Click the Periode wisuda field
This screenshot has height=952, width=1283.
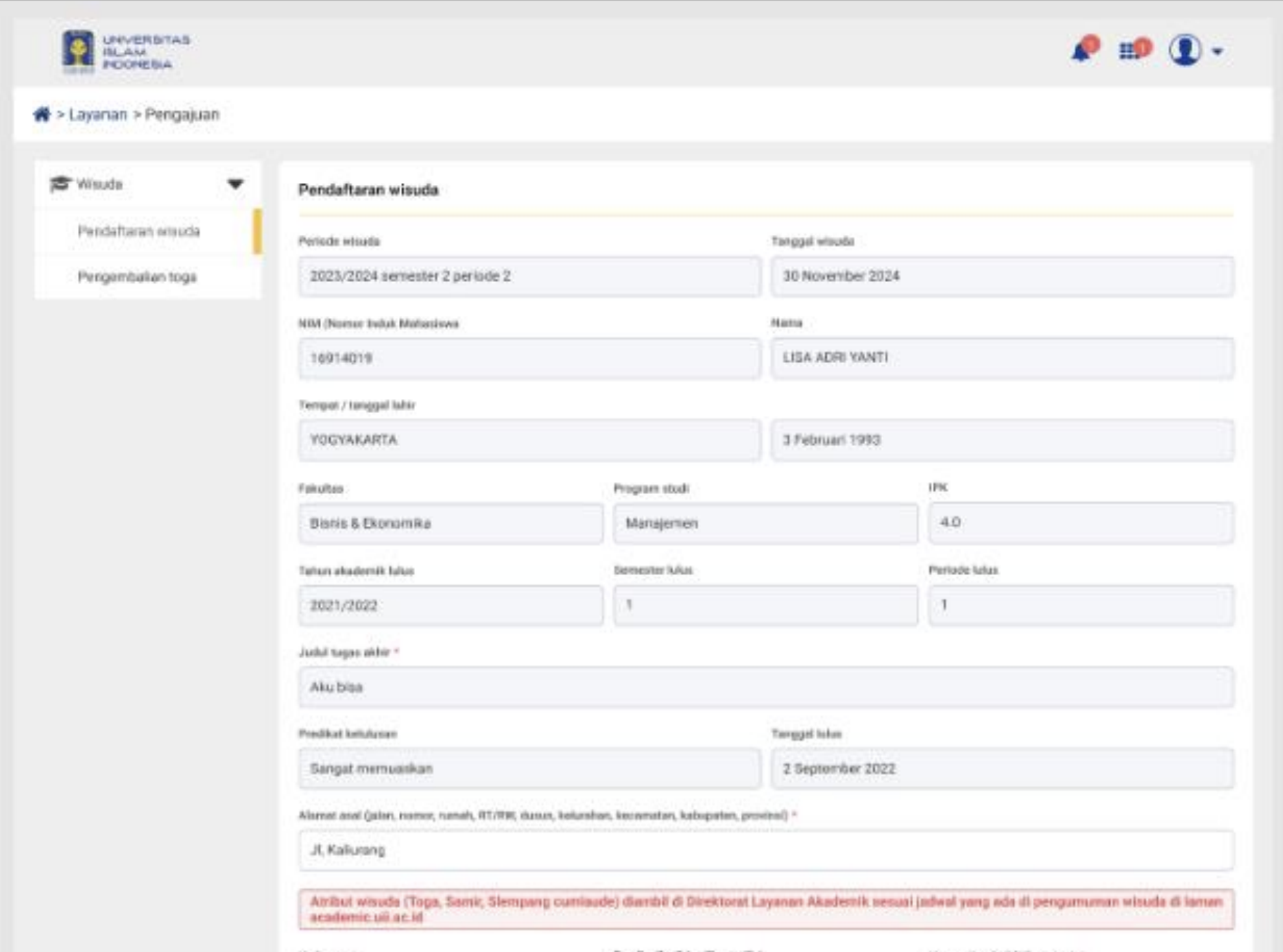pyautogui.click(x=529, y=276)
